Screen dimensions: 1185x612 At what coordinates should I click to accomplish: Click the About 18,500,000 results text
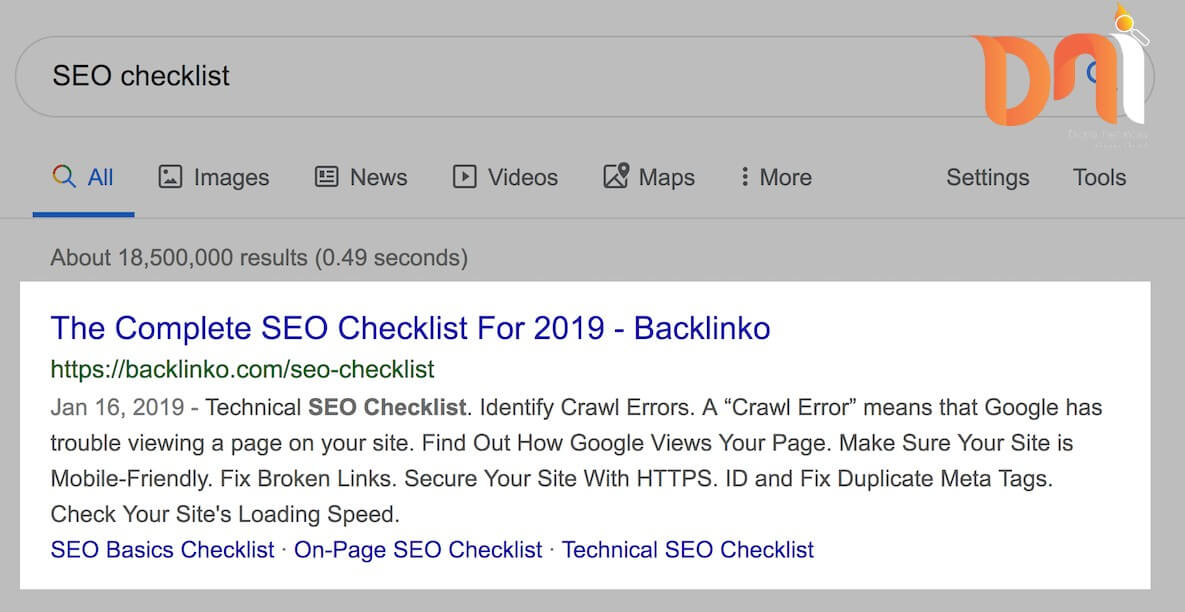(259, 258)
